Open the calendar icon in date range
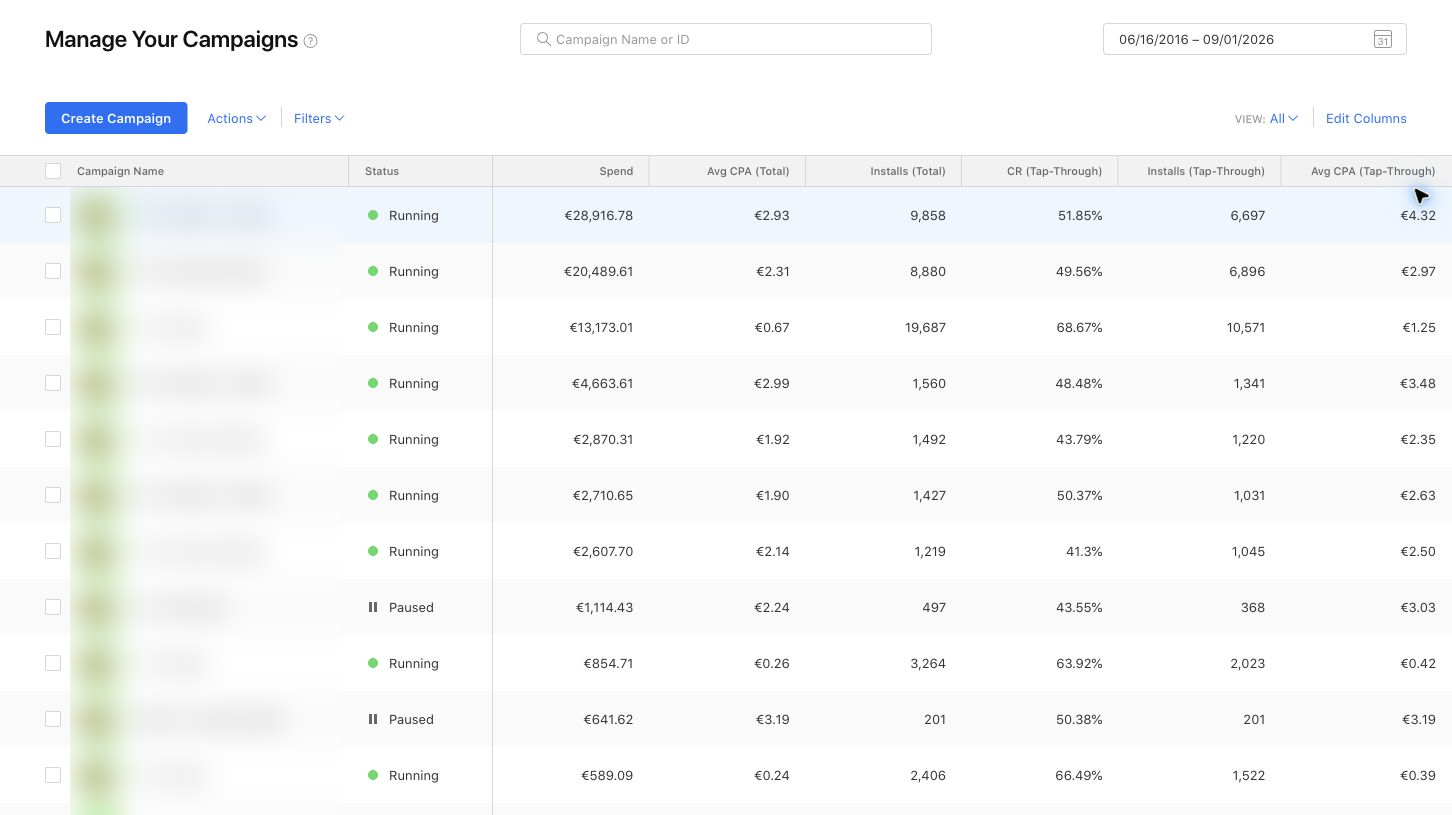 tap(1382, 40)
